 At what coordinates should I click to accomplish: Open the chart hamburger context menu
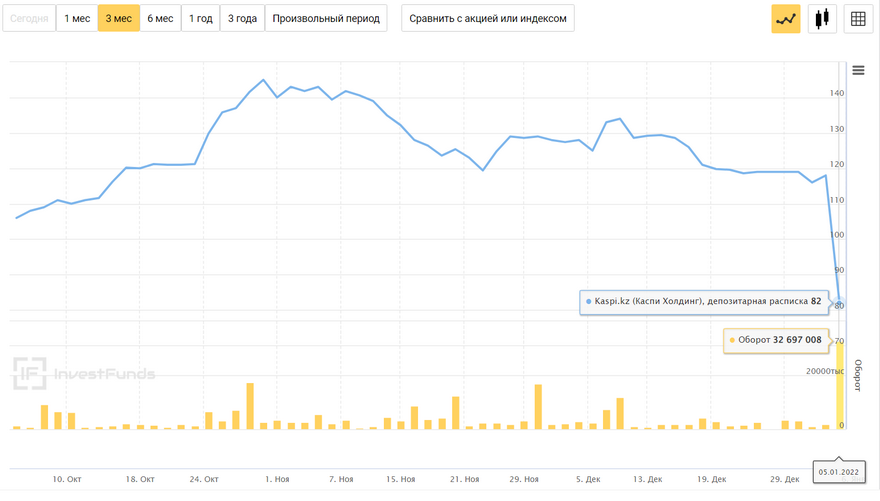click(x=858, y=70)
